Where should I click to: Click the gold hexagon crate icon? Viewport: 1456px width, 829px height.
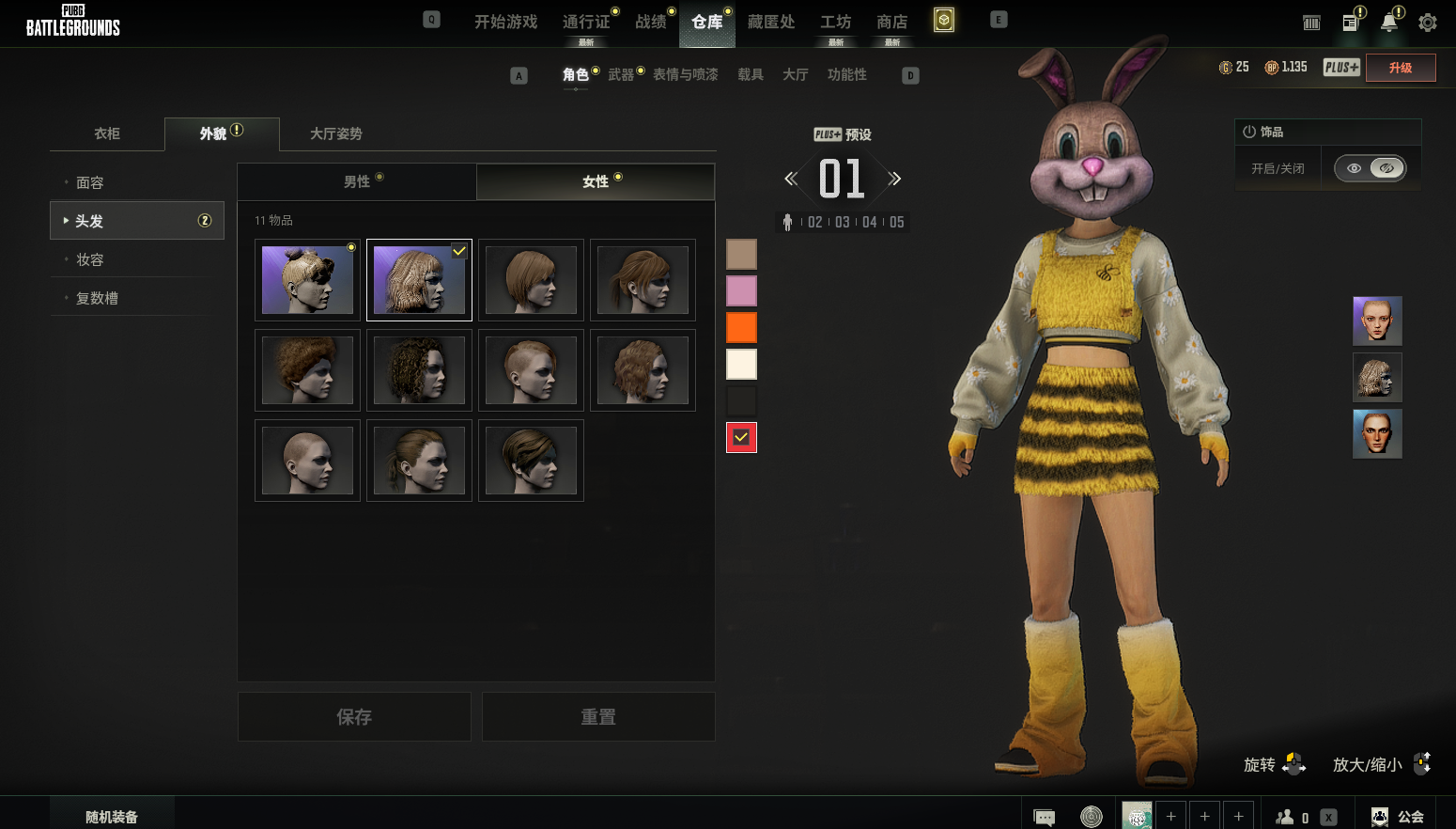[944, 20]
